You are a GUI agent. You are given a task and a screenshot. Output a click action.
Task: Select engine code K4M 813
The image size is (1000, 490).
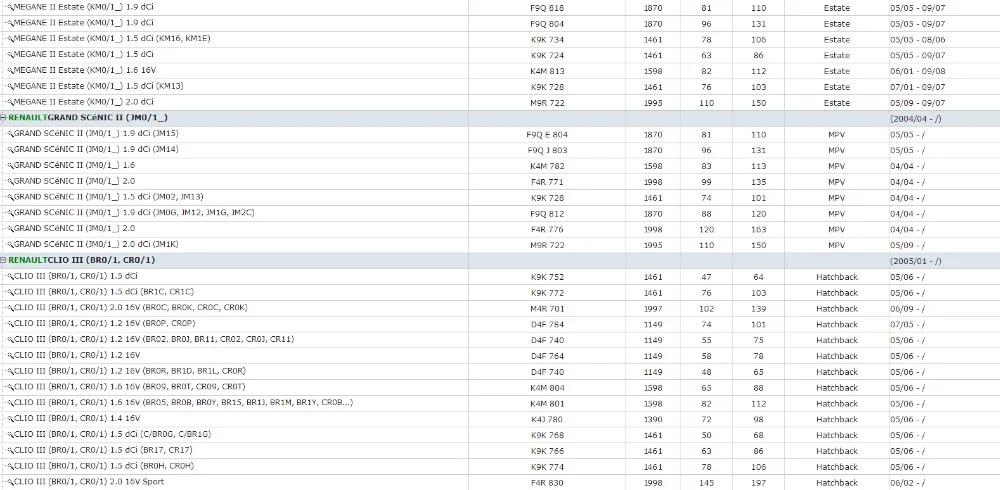tap(547, 71)
